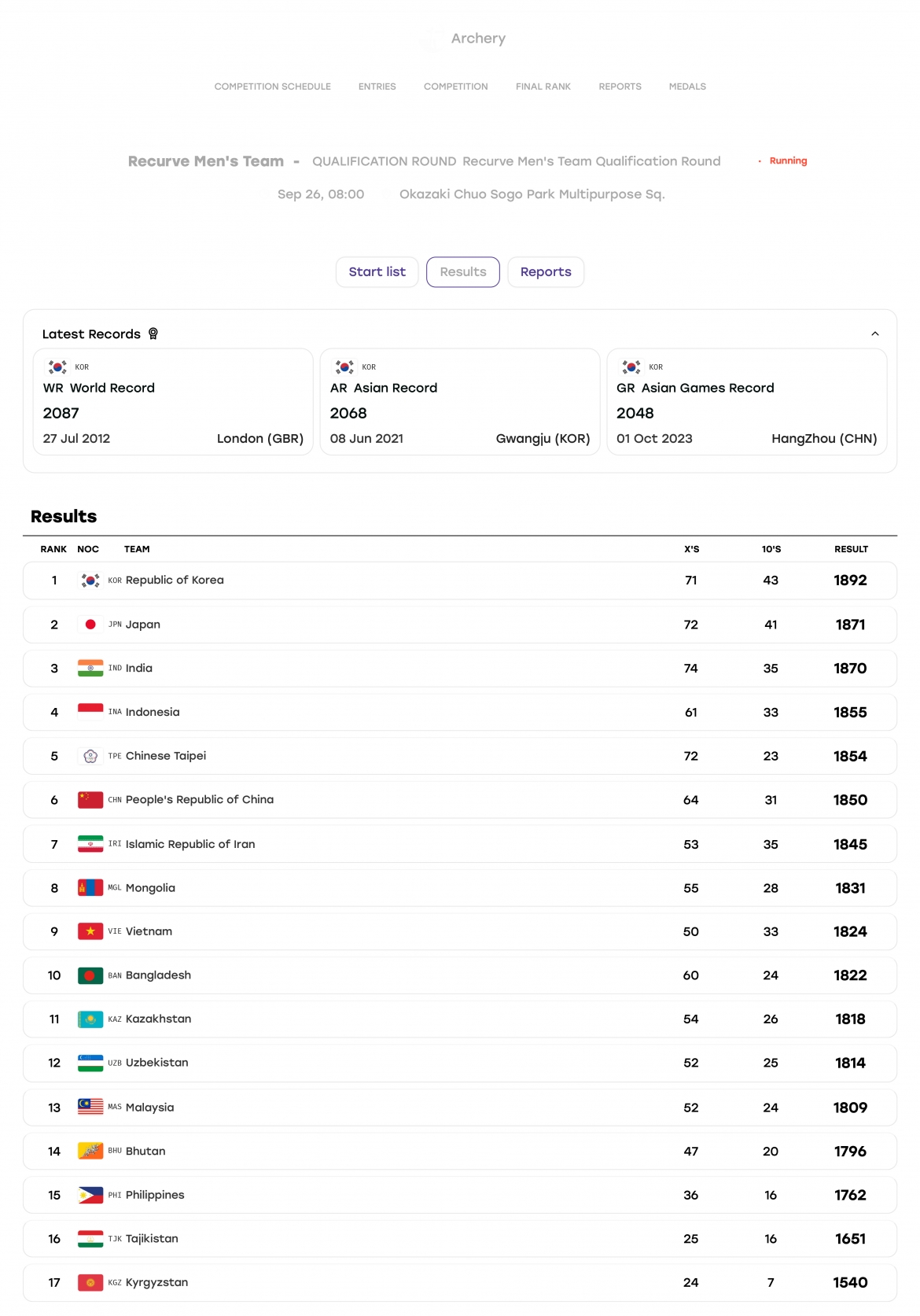The image size is (920, 1316).
Task: Open the Competition Schedule menu
Action: click(273, 87)
